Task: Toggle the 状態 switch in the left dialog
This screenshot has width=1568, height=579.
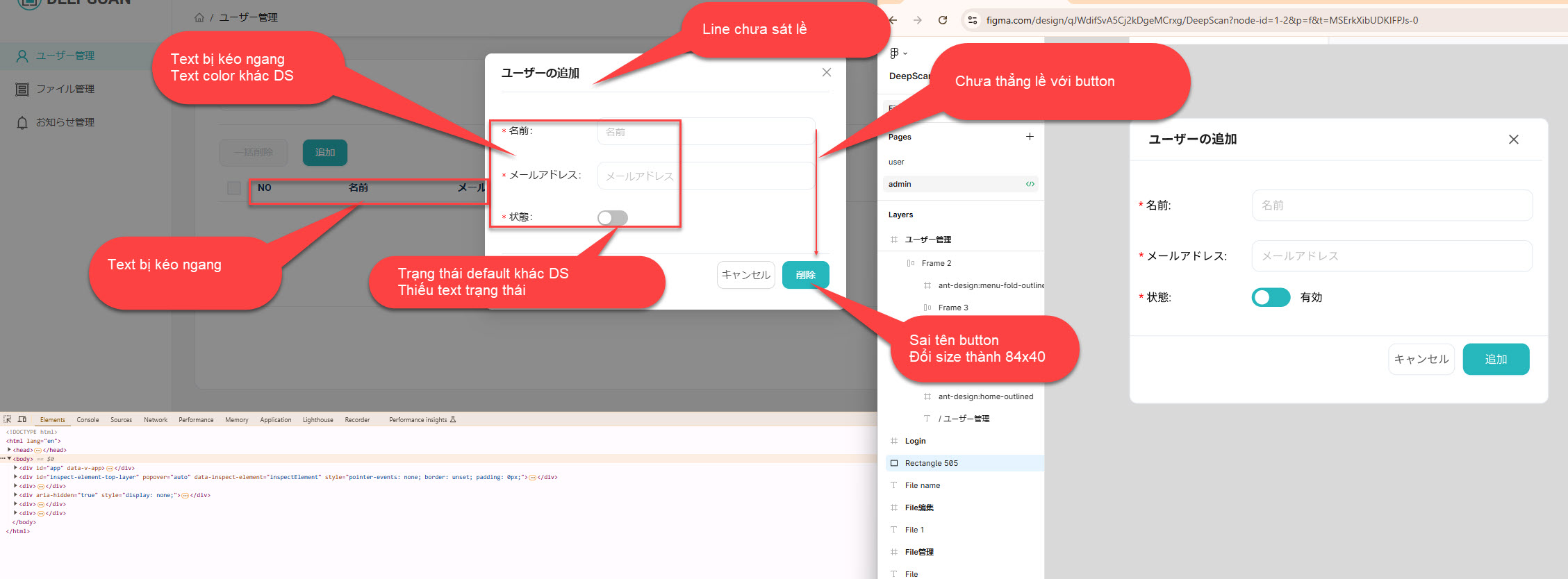Action: coord(612,218)
